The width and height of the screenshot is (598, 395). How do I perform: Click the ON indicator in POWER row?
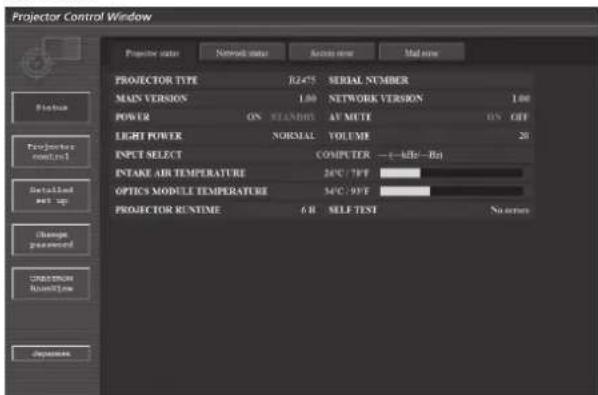coord(254,117)
